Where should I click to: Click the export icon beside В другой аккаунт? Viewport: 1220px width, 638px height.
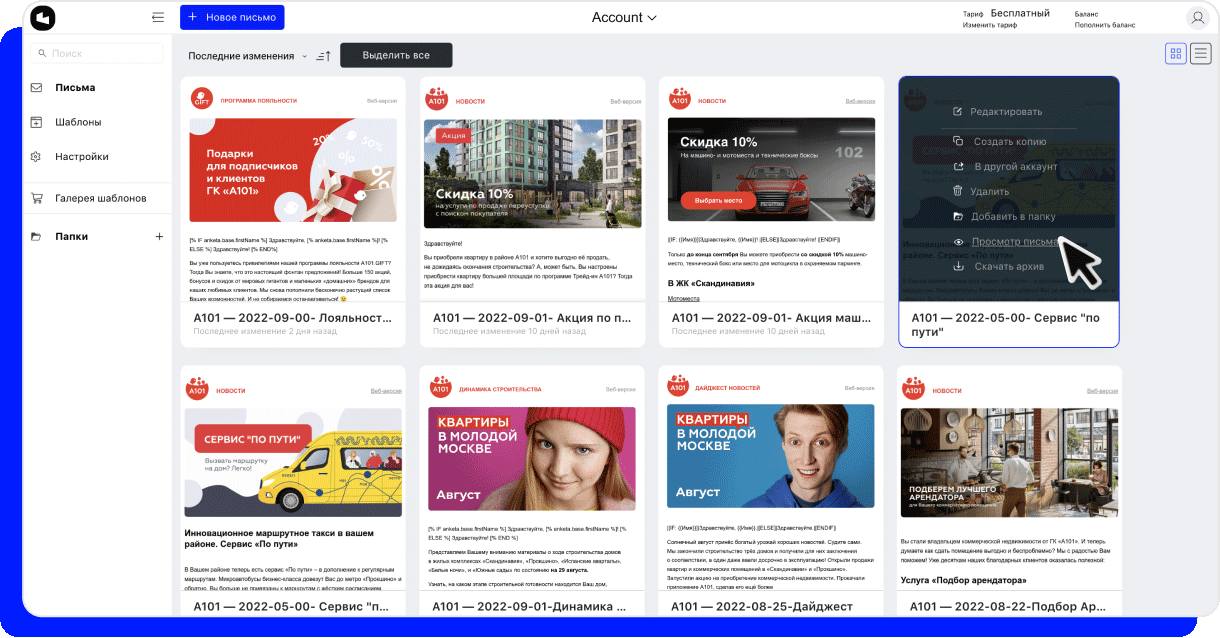(x=958, y=167)
